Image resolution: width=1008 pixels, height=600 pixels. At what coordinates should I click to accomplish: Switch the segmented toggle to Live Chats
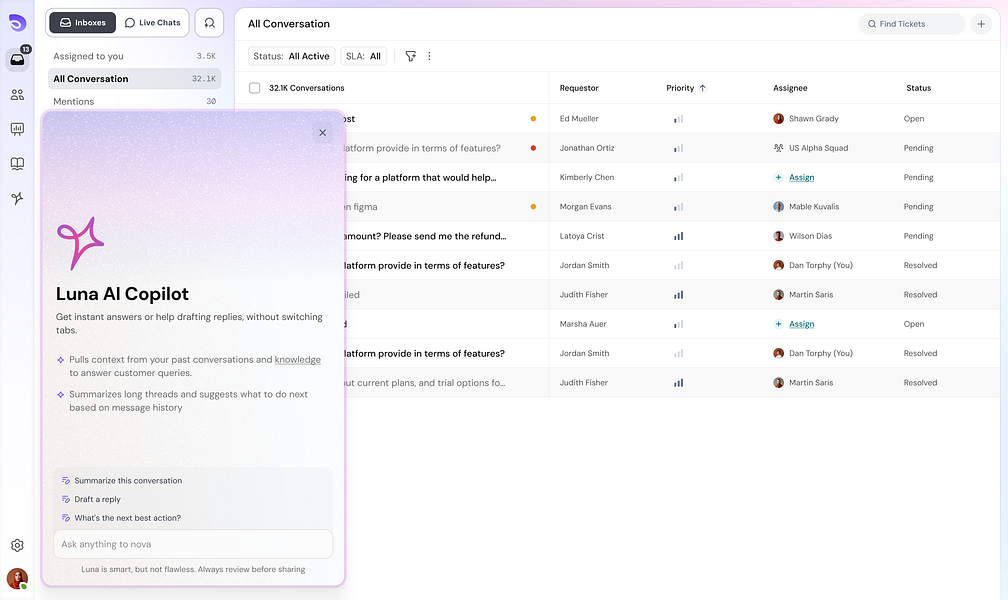[152, 22]
